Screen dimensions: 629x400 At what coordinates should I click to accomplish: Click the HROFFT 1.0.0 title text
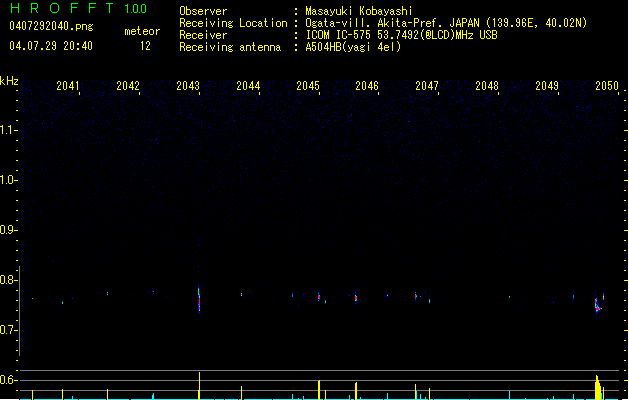click(79, 8)
